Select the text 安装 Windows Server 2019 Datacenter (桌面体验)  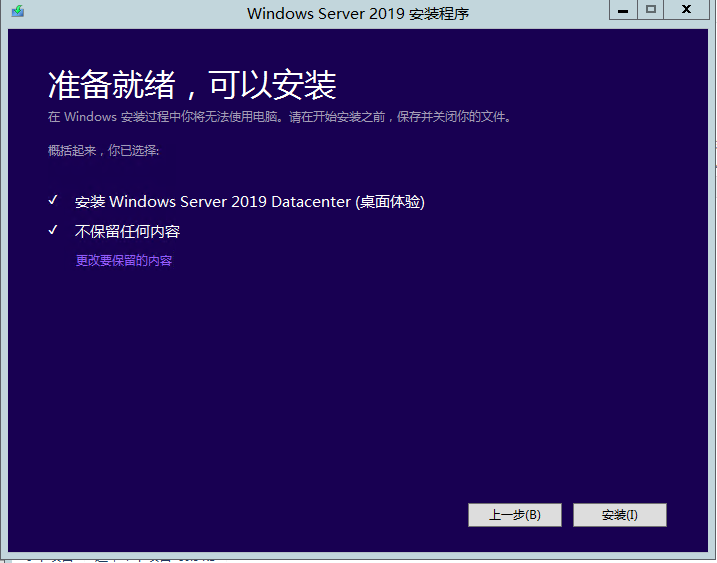click(250, 202)
